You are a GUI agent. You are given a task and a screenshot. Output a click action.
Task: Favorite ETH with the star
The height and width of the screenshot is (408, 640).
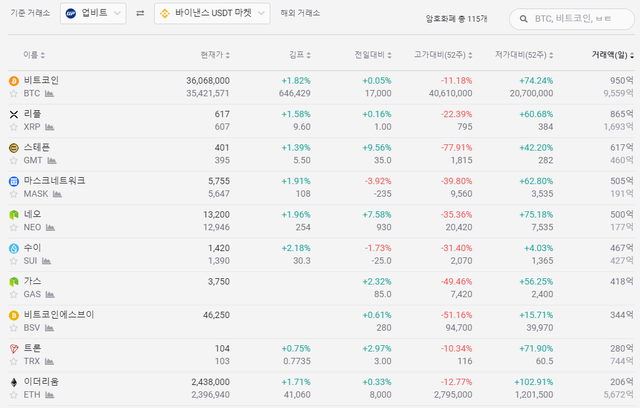14,395
